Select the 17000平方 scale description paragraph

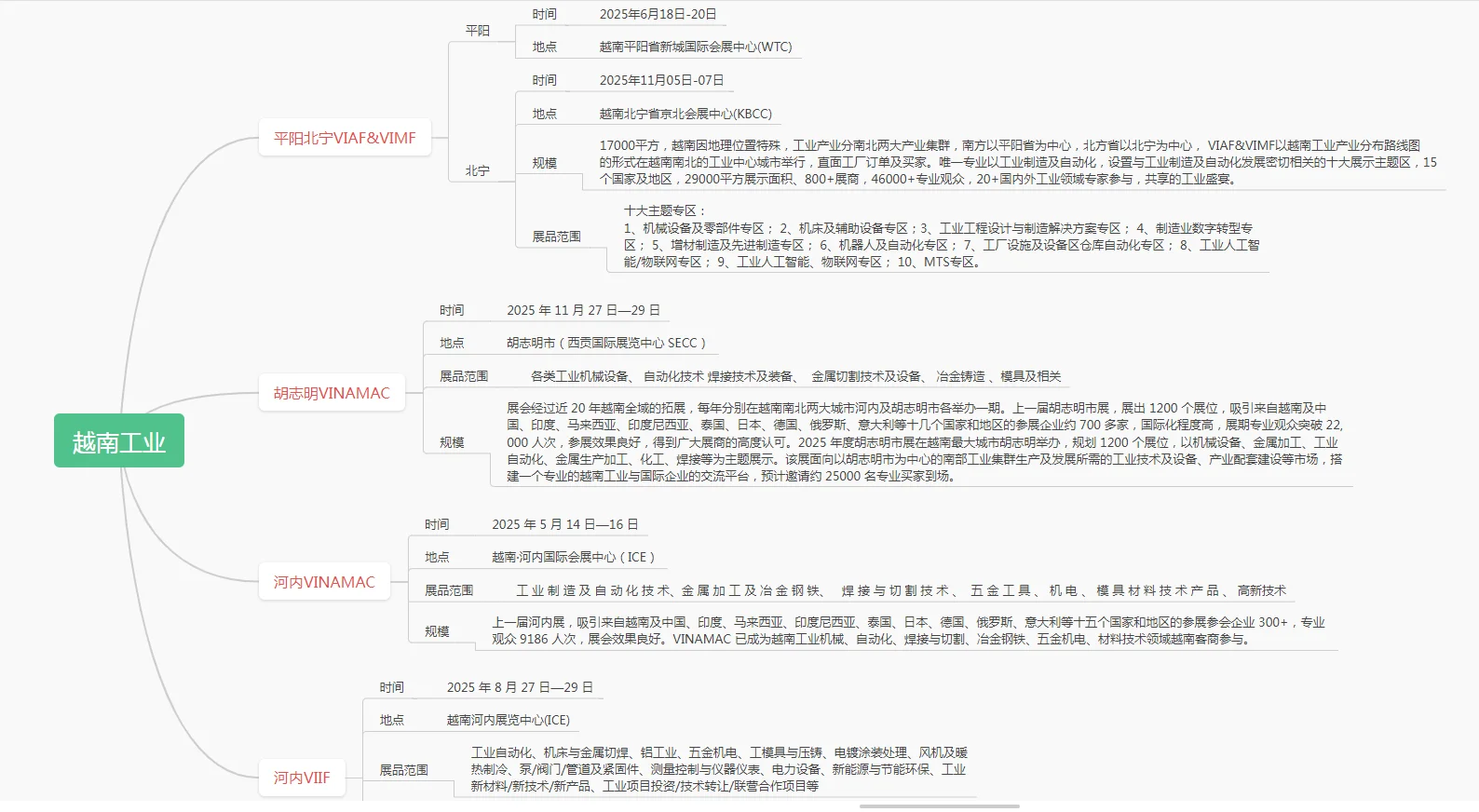[x=1018, y=162]
